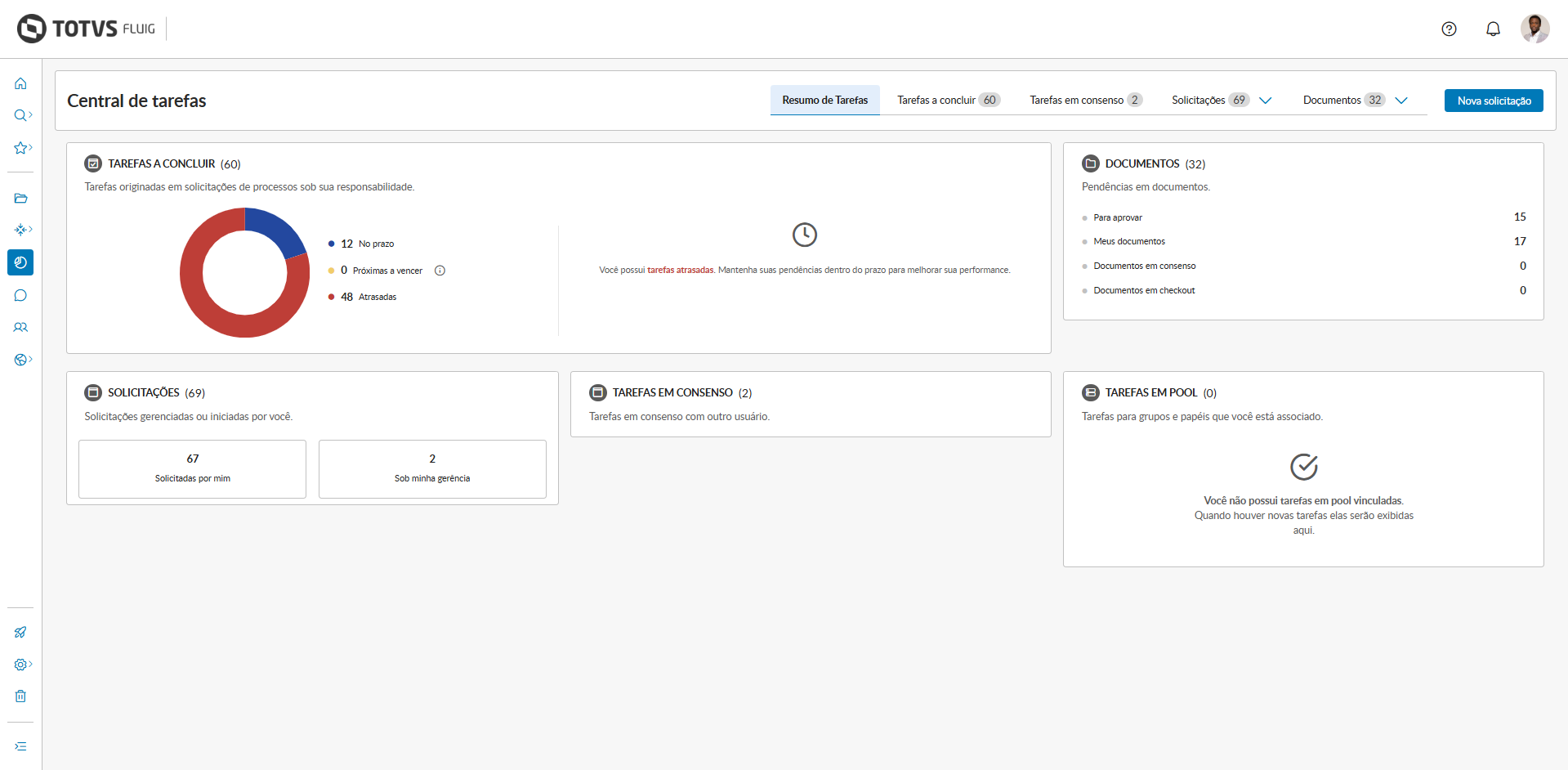Click the rocket icon in sidebar
This screenshot has height=770, width=1568.
tap(20, 632)
